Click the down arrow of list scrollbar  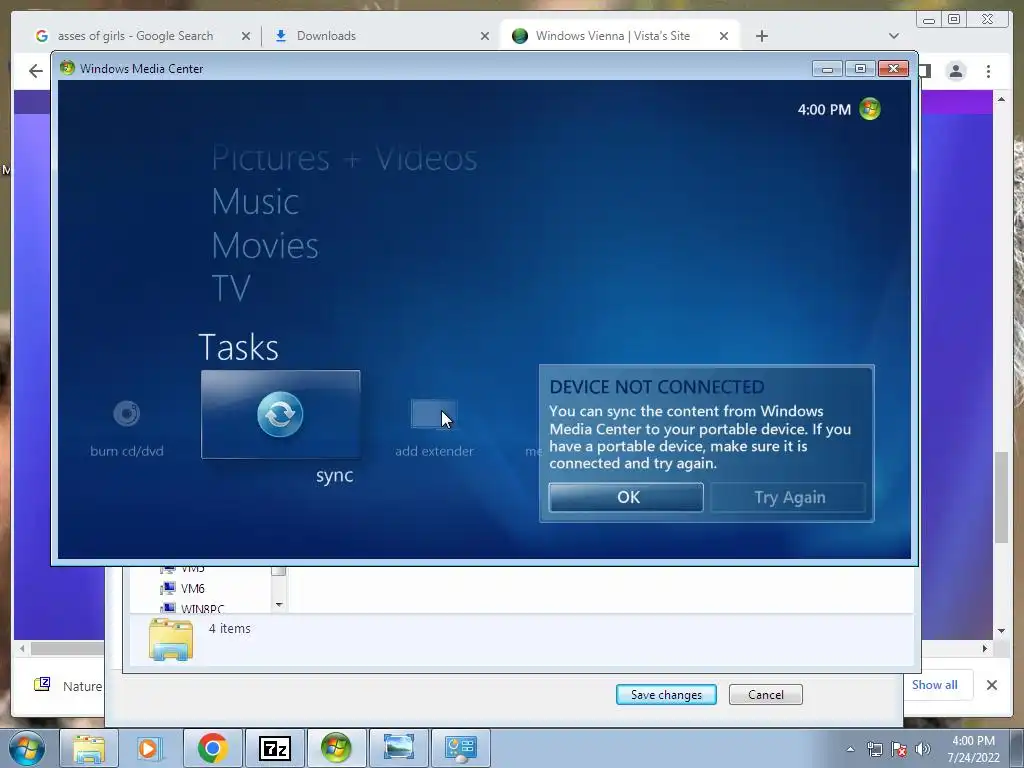tap(279, 605)
